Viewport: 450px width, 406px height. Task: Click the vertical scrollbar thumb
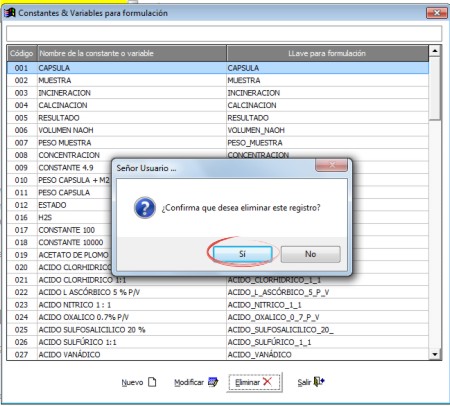tap(435, 88)
